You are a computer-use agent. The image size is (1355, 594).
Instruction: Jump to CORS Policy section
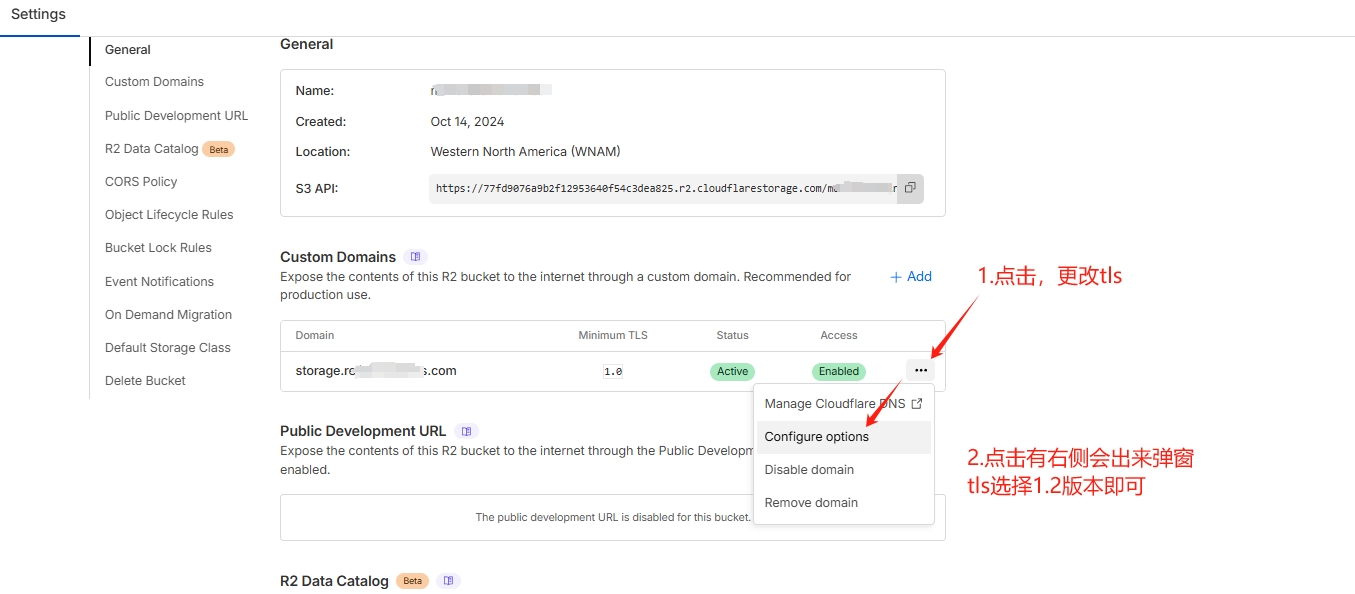(141, 182)
